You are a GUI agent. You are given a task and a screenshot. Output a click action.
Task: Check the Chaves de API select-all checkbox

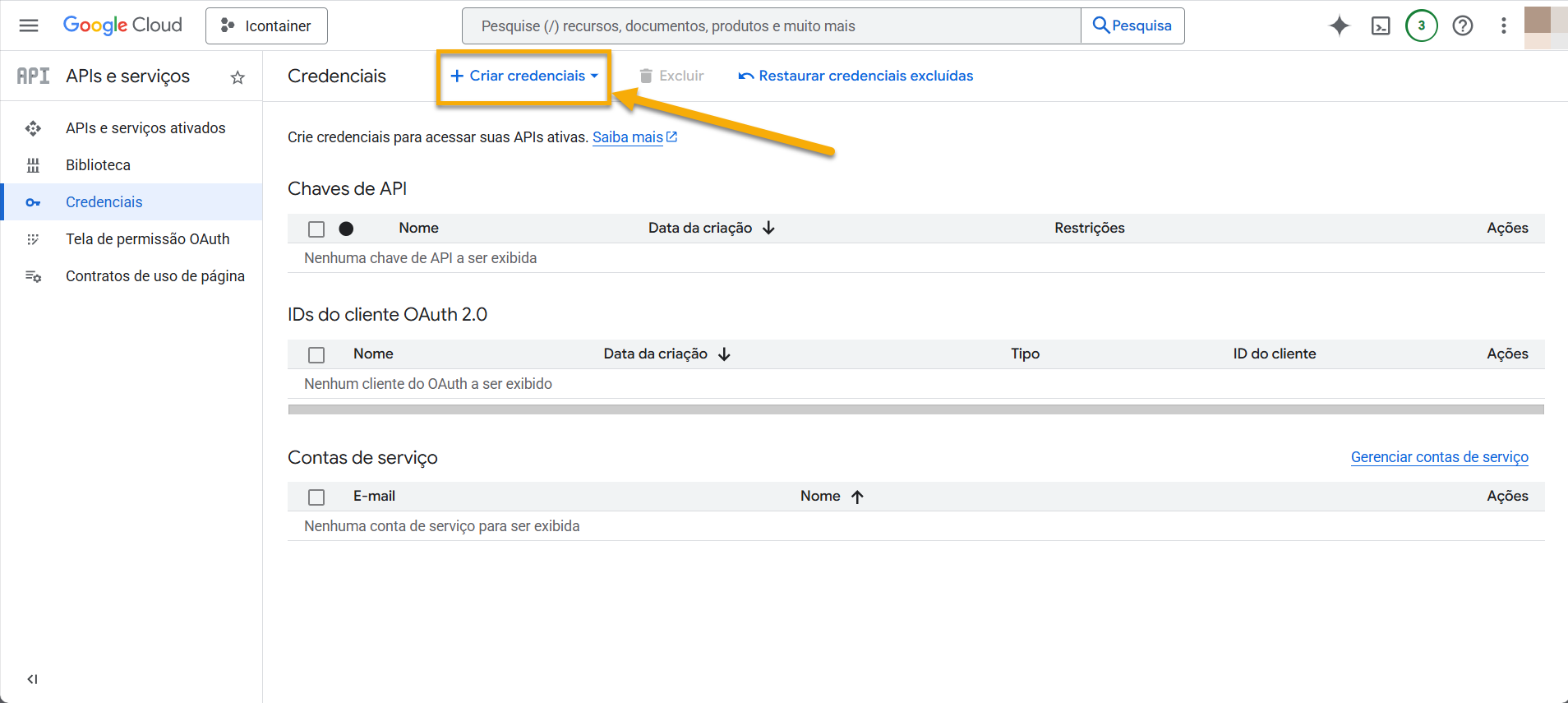click(316, 229)
